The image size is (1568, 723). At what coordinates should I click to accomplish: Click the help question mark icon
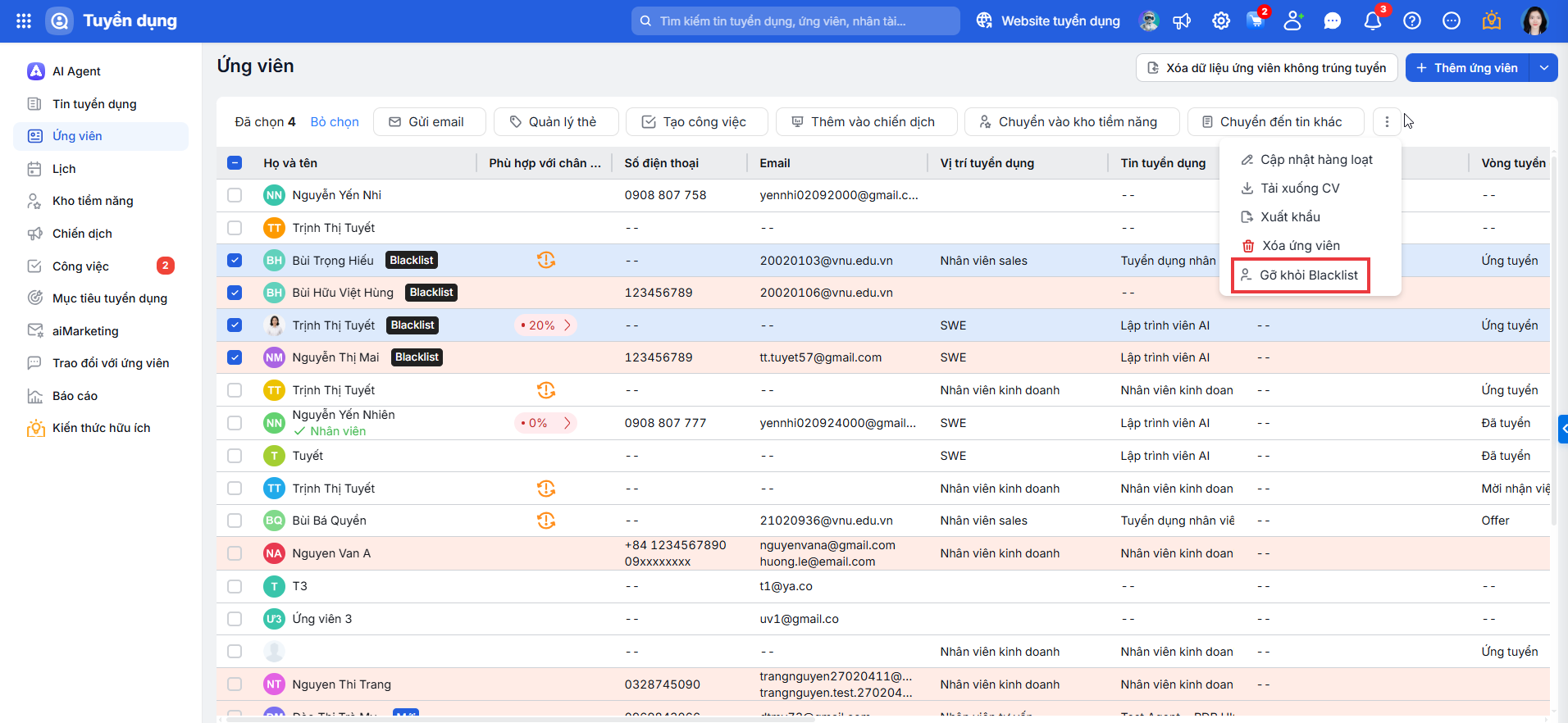pos(1412,21)
